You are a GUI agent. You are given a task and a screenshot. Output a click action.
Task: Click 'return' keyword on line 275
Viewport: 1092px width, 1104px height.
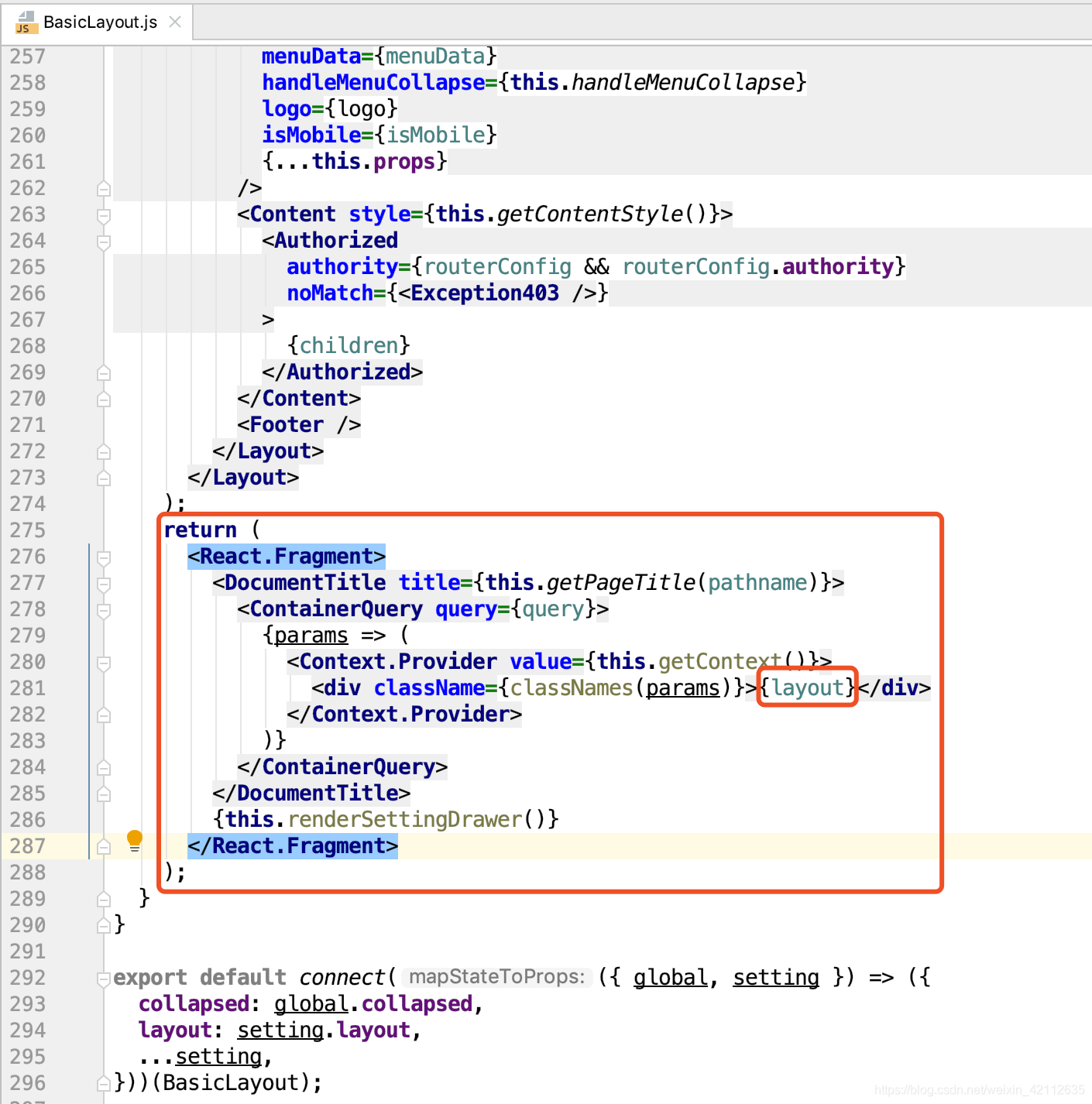200,530
